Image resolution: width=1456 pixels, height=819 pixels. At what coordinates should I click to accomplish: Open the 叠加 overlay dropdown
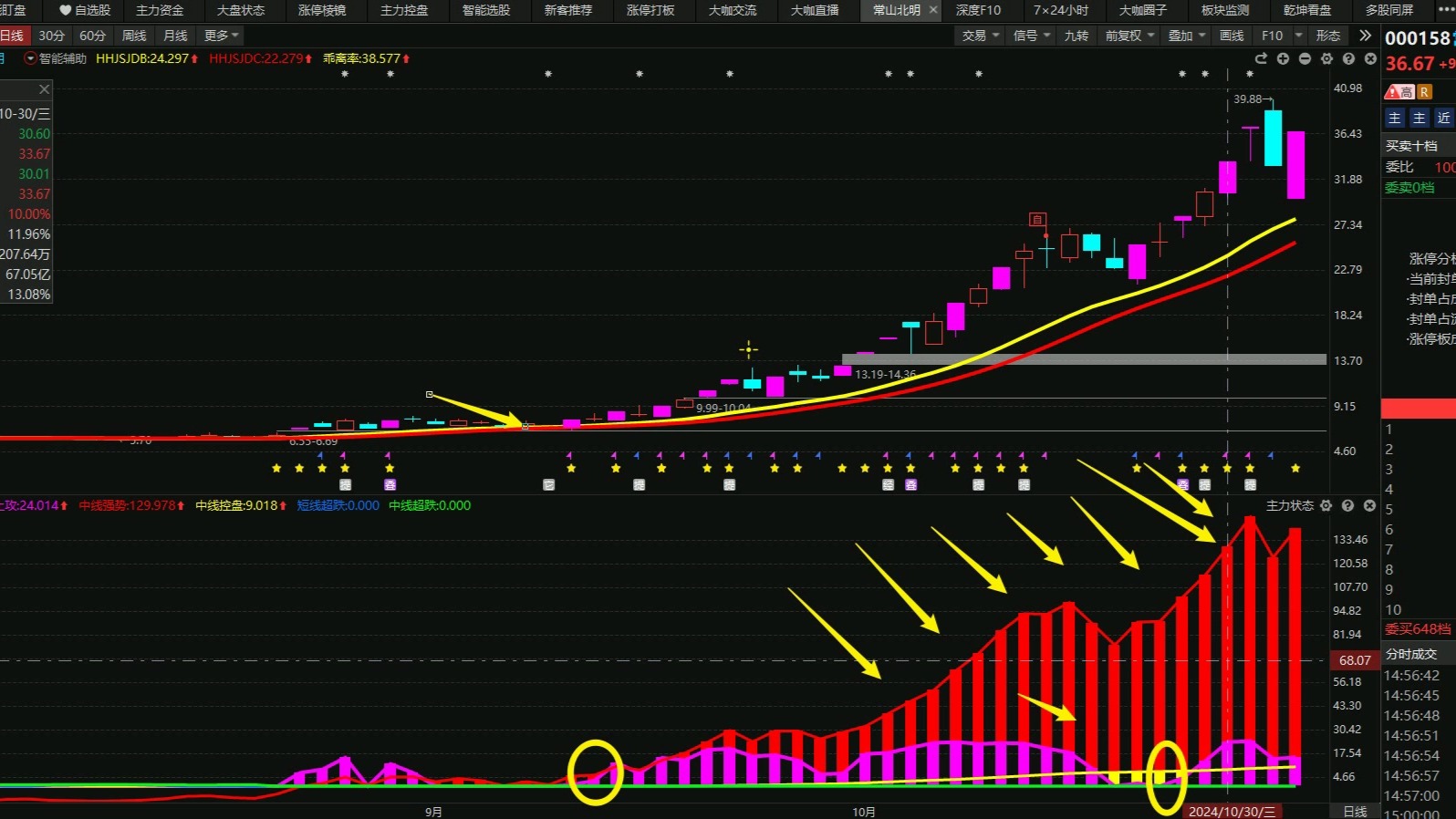1187,36
